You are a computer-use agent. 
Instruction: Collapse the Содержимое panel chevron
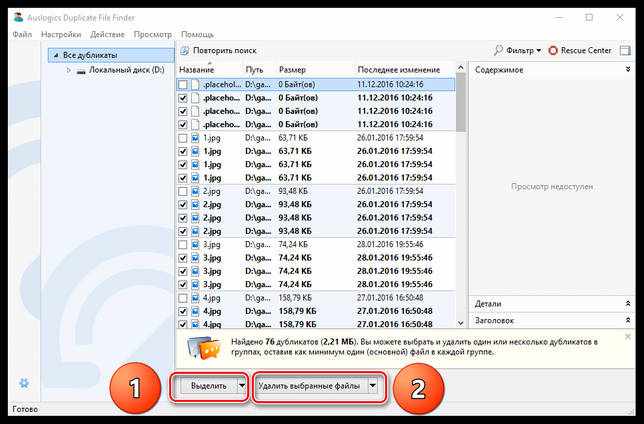[x=628, y=69]
